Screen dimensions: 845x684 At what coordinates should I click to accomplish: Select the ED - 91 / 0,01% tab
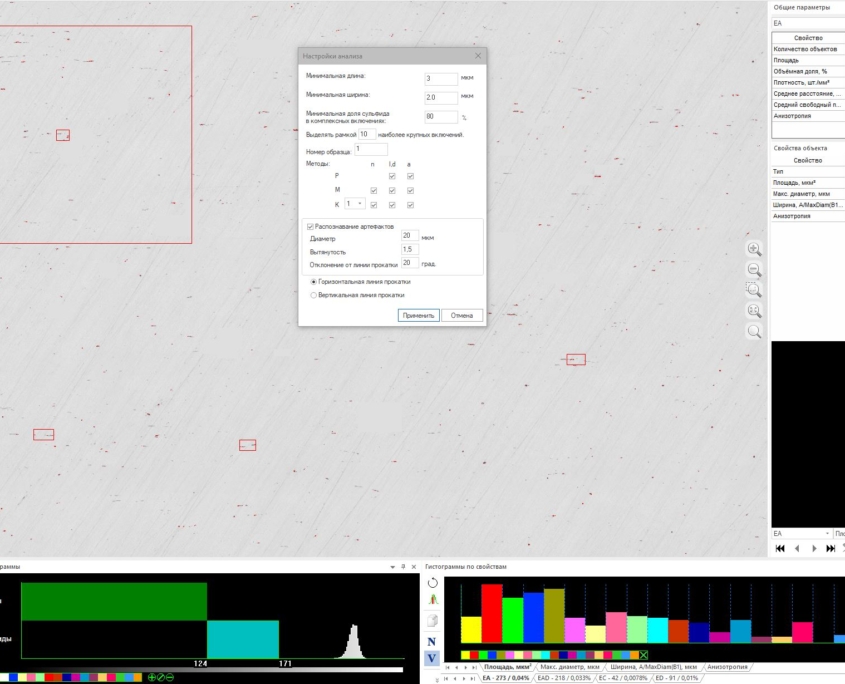(676, 678)
